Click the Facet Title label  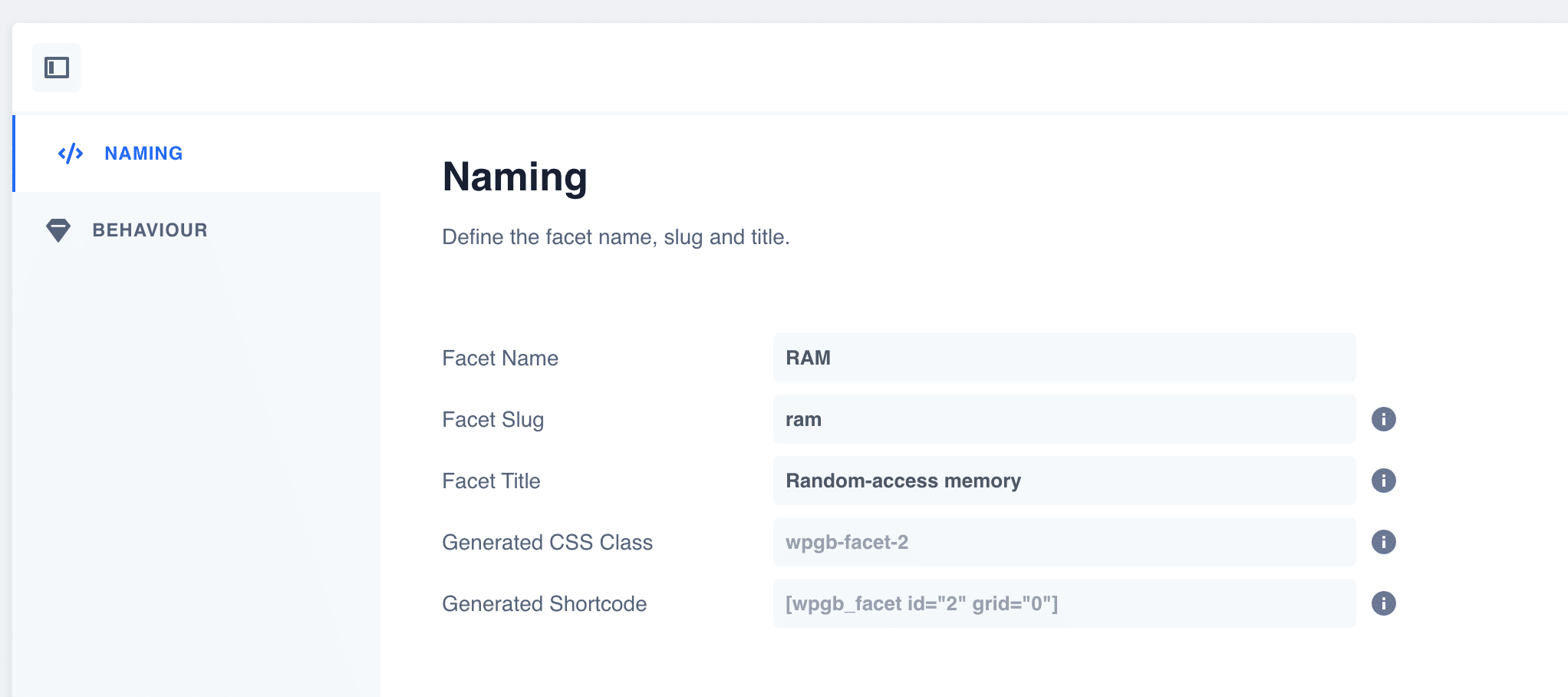click(x=492, y=481)
